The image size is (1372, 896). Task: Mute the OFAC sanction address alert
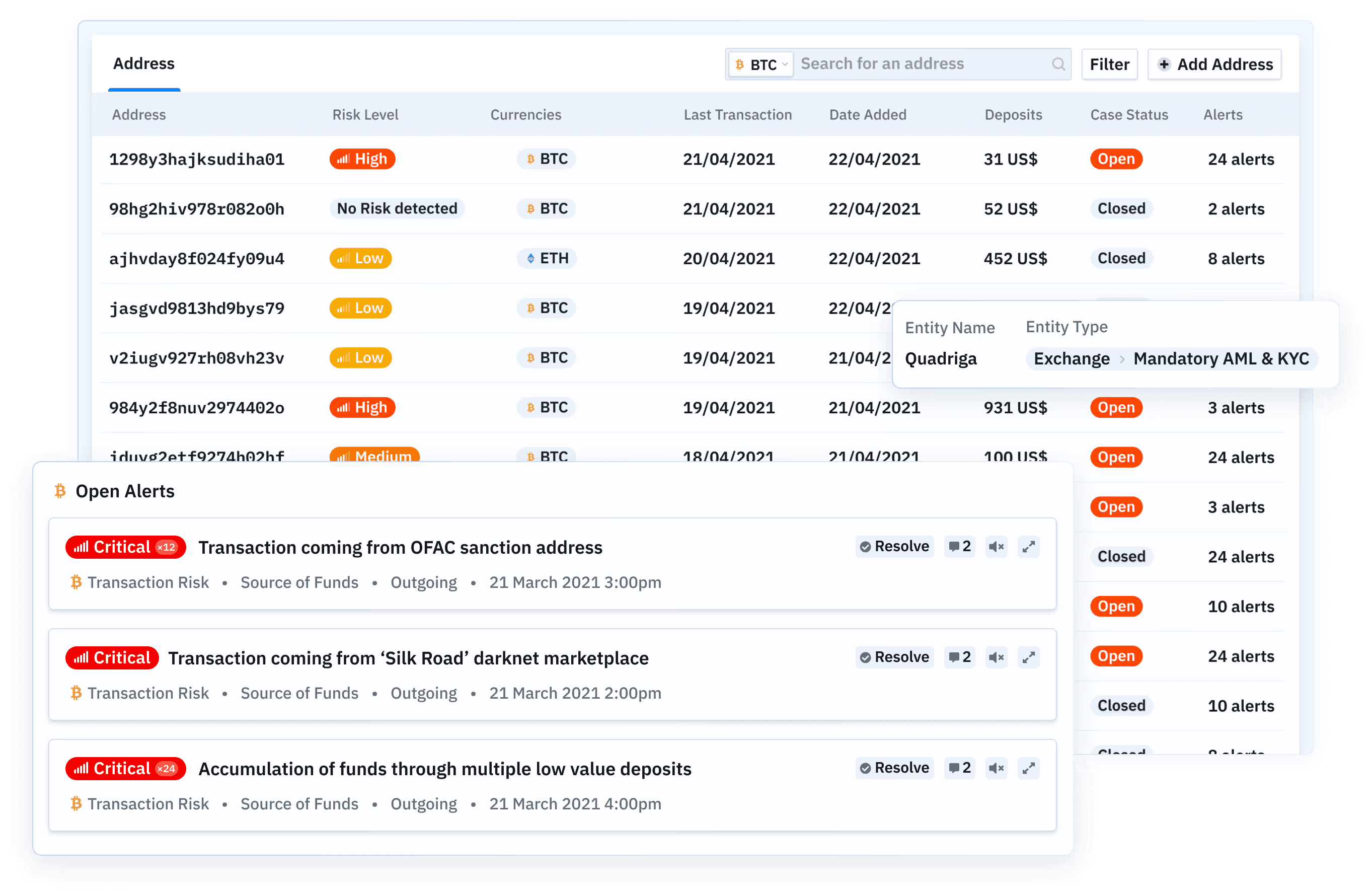[x=996, y=546]
